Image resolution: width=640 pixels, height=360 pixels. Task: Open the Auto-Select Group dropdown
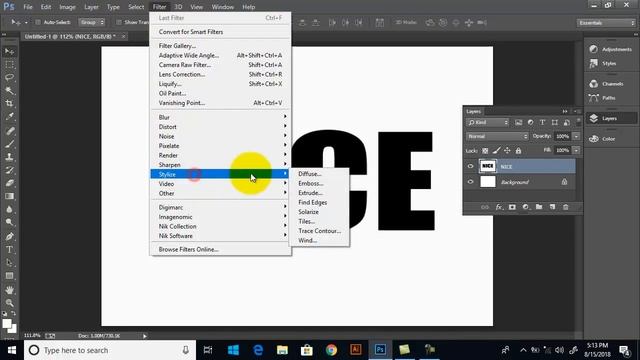point(92,22)
